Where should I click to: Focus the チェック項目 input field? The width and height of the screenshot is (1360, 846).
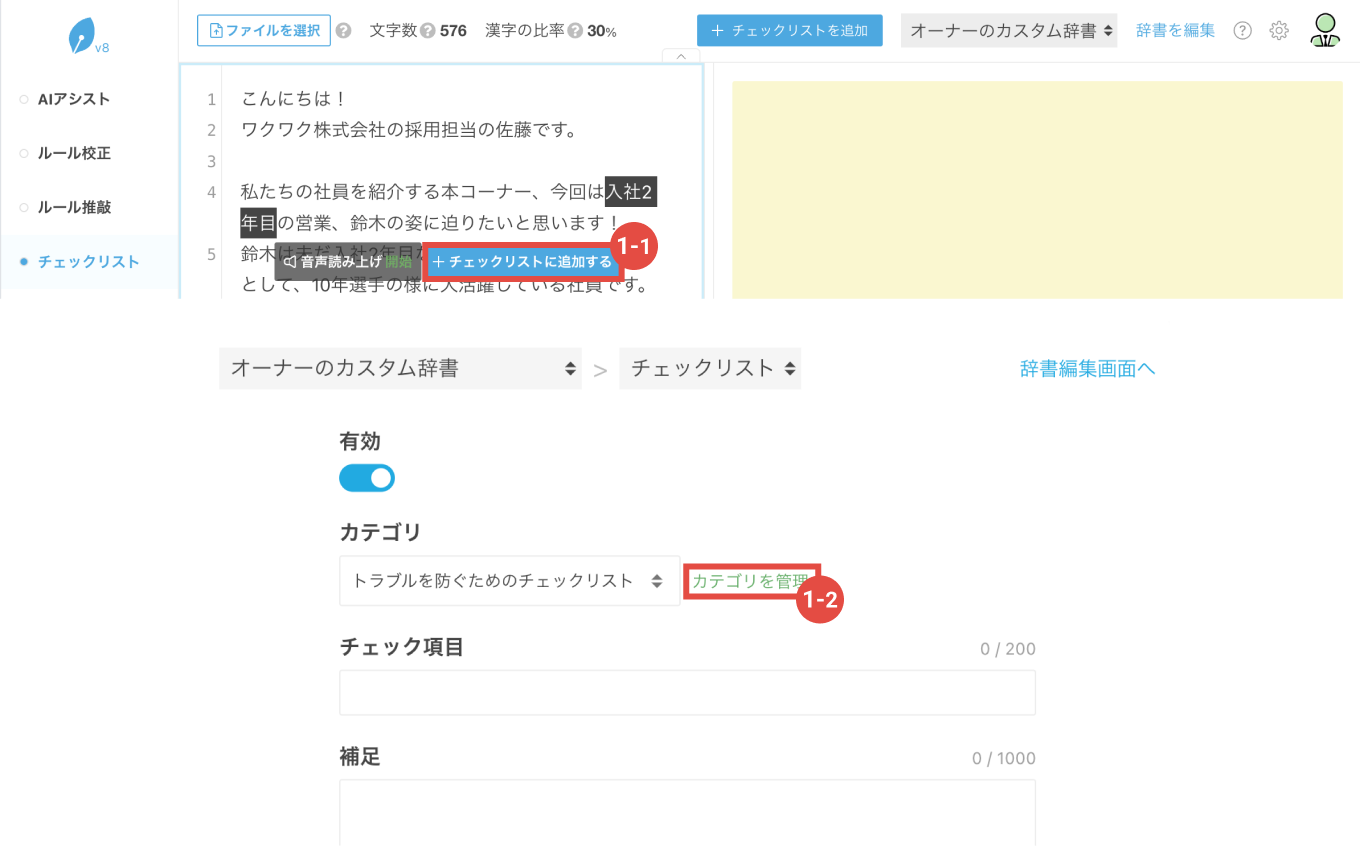point(687,693)
